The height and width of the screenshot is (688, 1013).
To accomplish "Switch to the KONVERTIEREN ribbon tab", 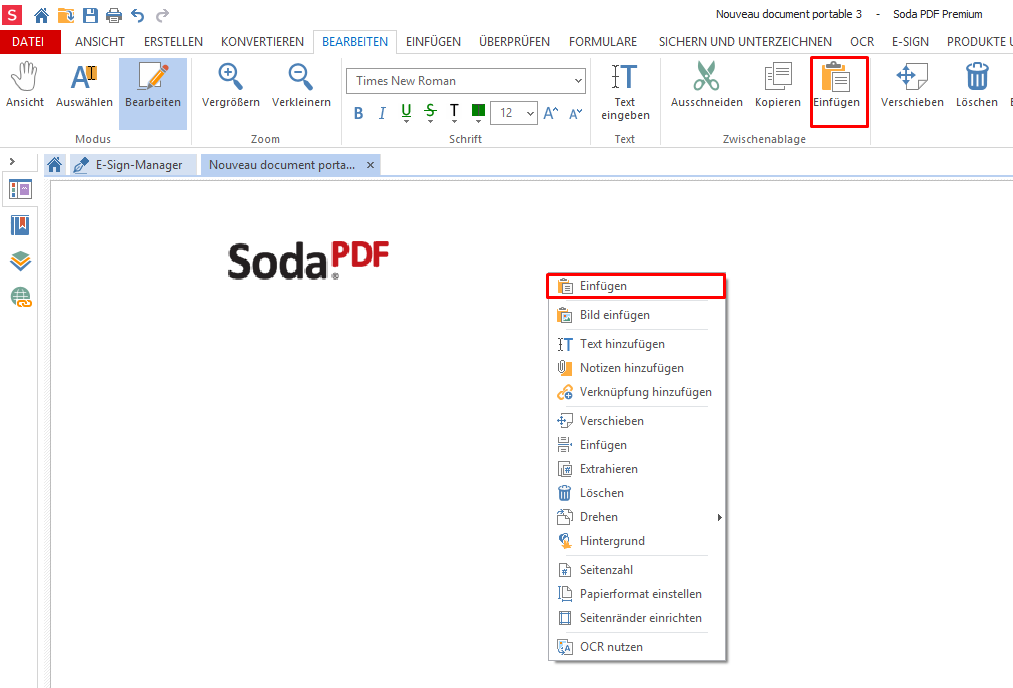I will [262, 42].
